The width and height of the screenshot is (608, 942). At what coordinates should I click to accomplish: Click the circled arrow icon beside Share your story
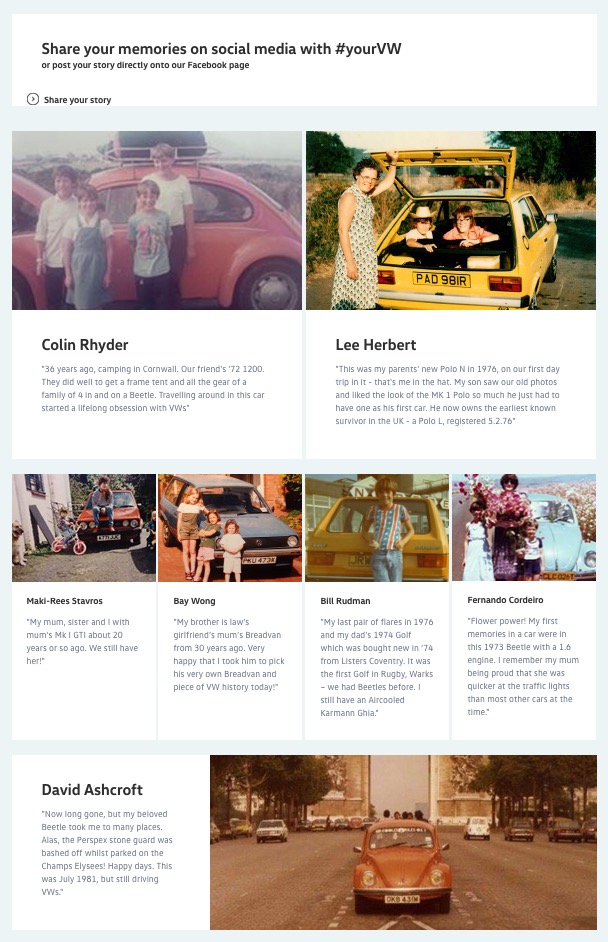(33, 99)
